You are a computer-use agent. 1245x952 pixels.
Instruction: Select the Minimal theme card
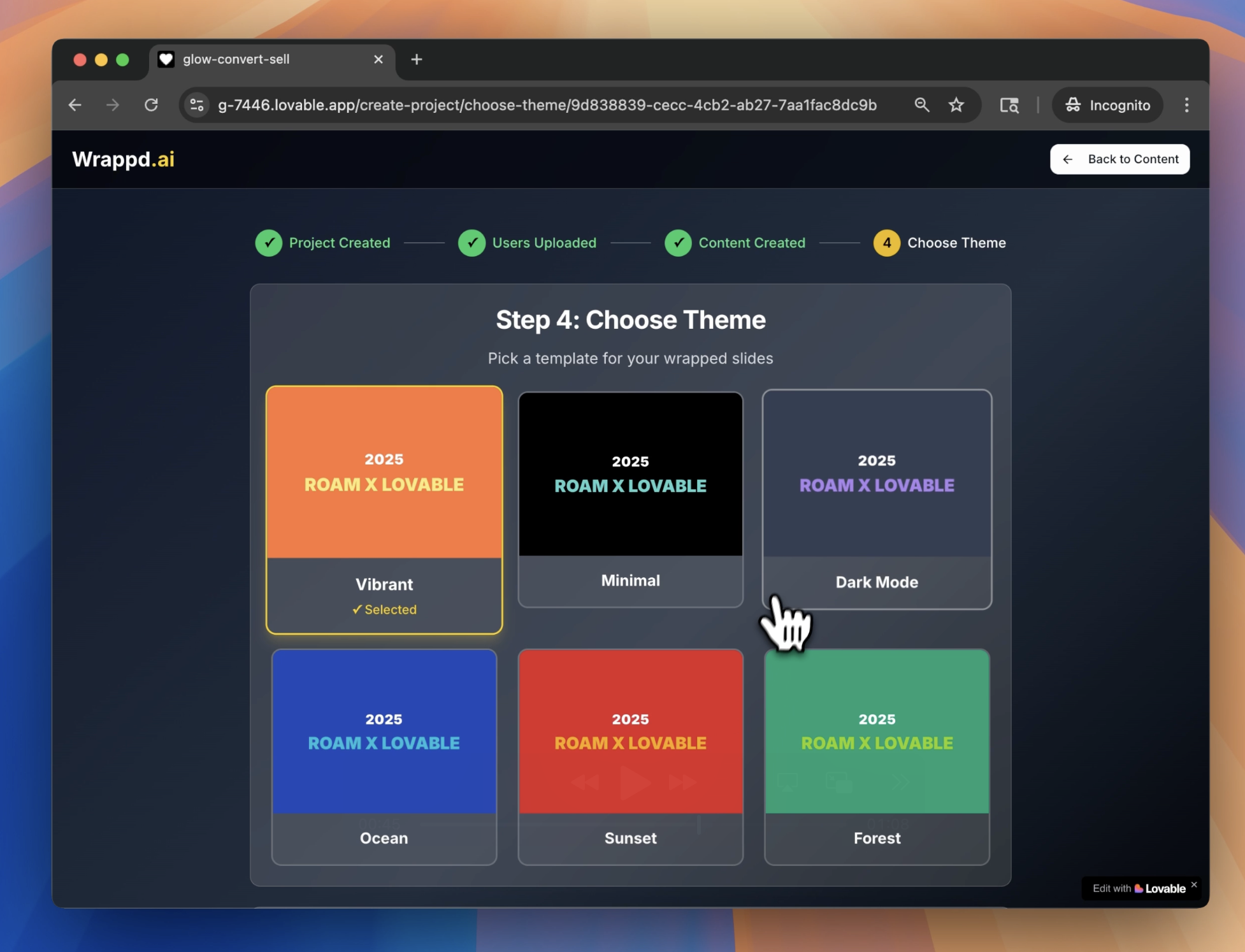pyautogui.click(x=630, y=499)
